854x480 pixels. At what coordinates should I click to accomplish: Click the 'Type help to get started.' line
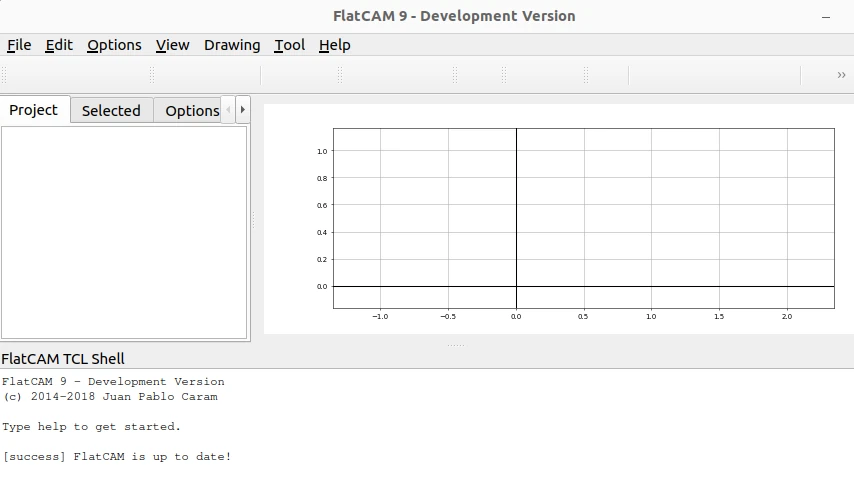click(x=91, y=427)
